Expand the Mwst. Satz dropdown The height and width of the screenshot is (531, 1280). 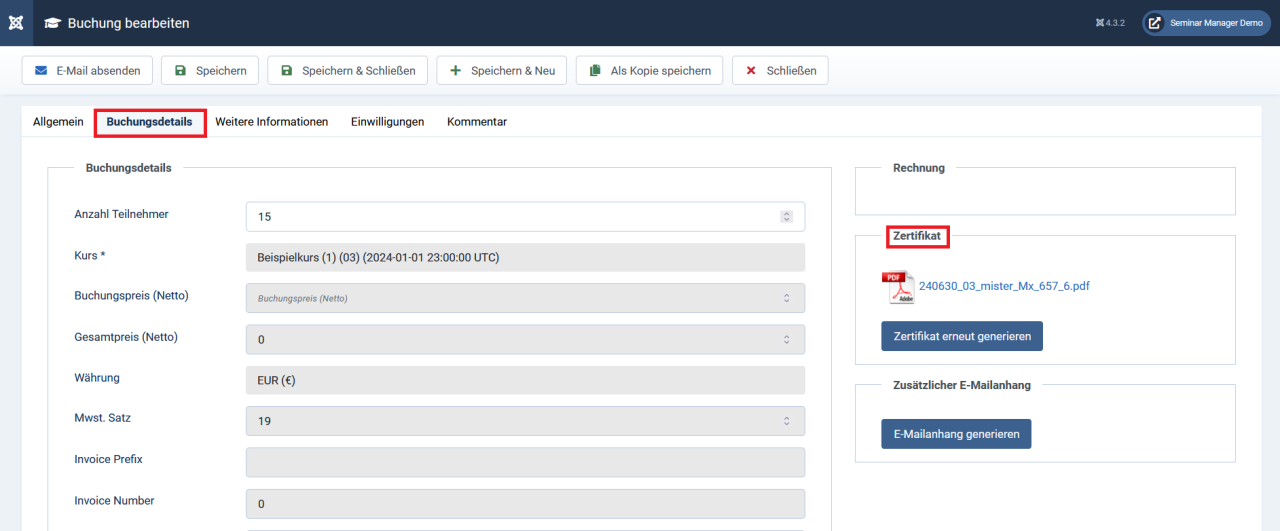pyautogui.click(x=525, y=421)
